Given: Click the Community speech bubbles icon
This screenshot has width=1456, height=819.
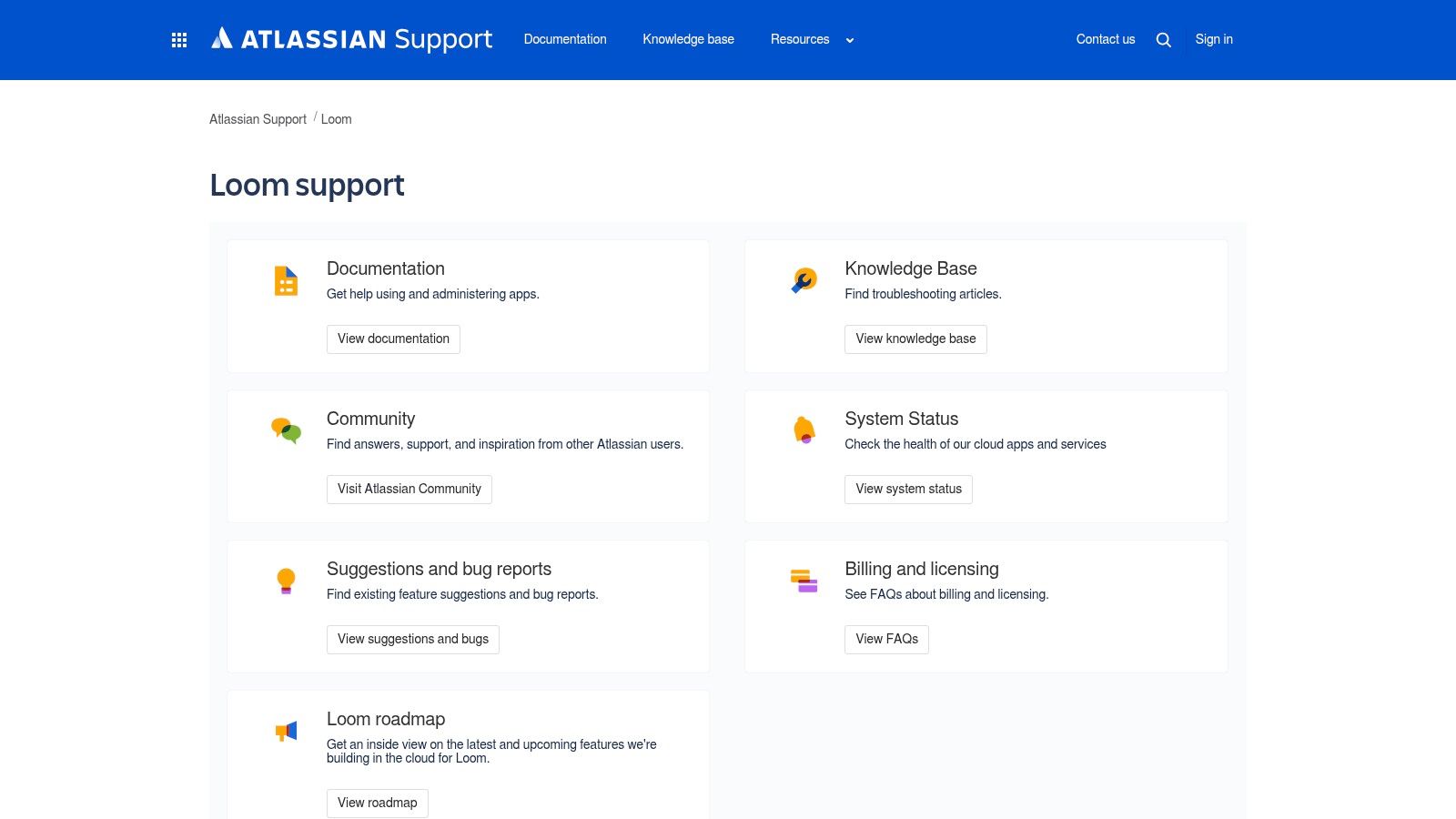Looking at the screenshot, I should tap(287, 430).
